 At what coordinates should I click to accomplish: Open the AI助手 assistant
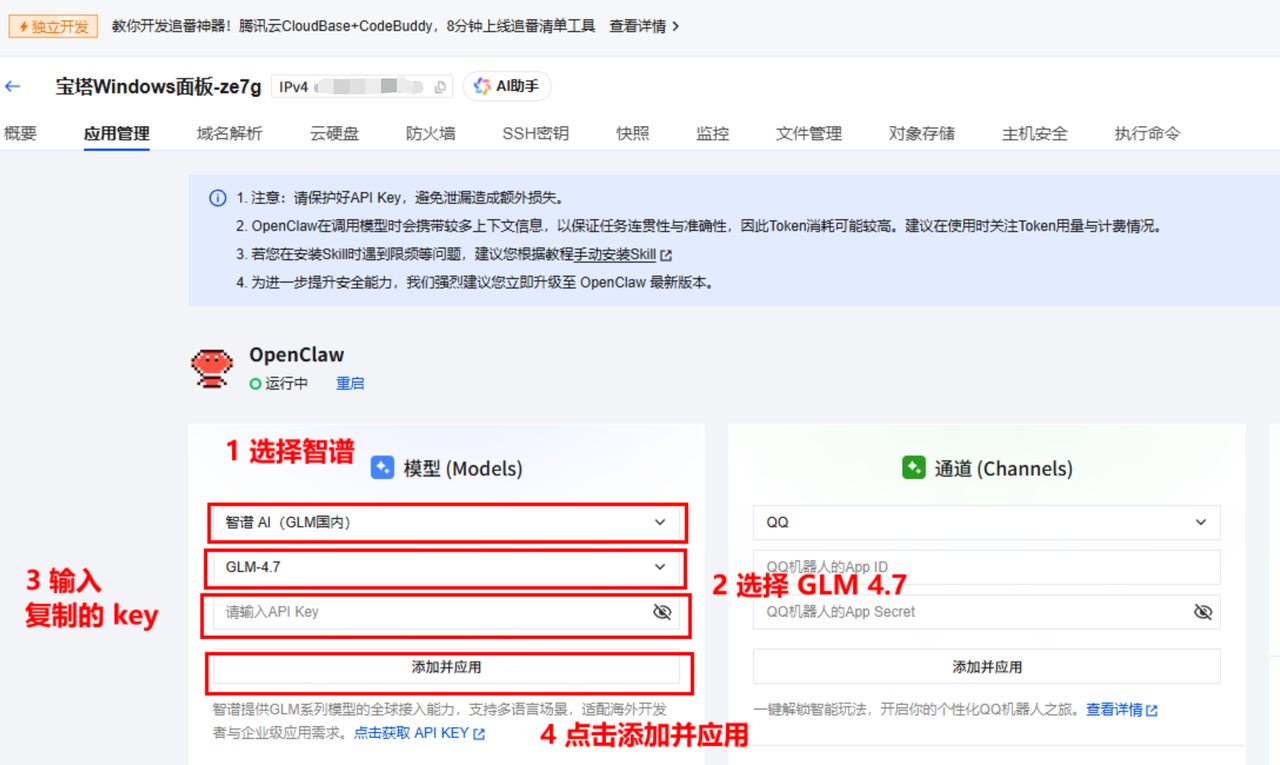tap(507, 87)
